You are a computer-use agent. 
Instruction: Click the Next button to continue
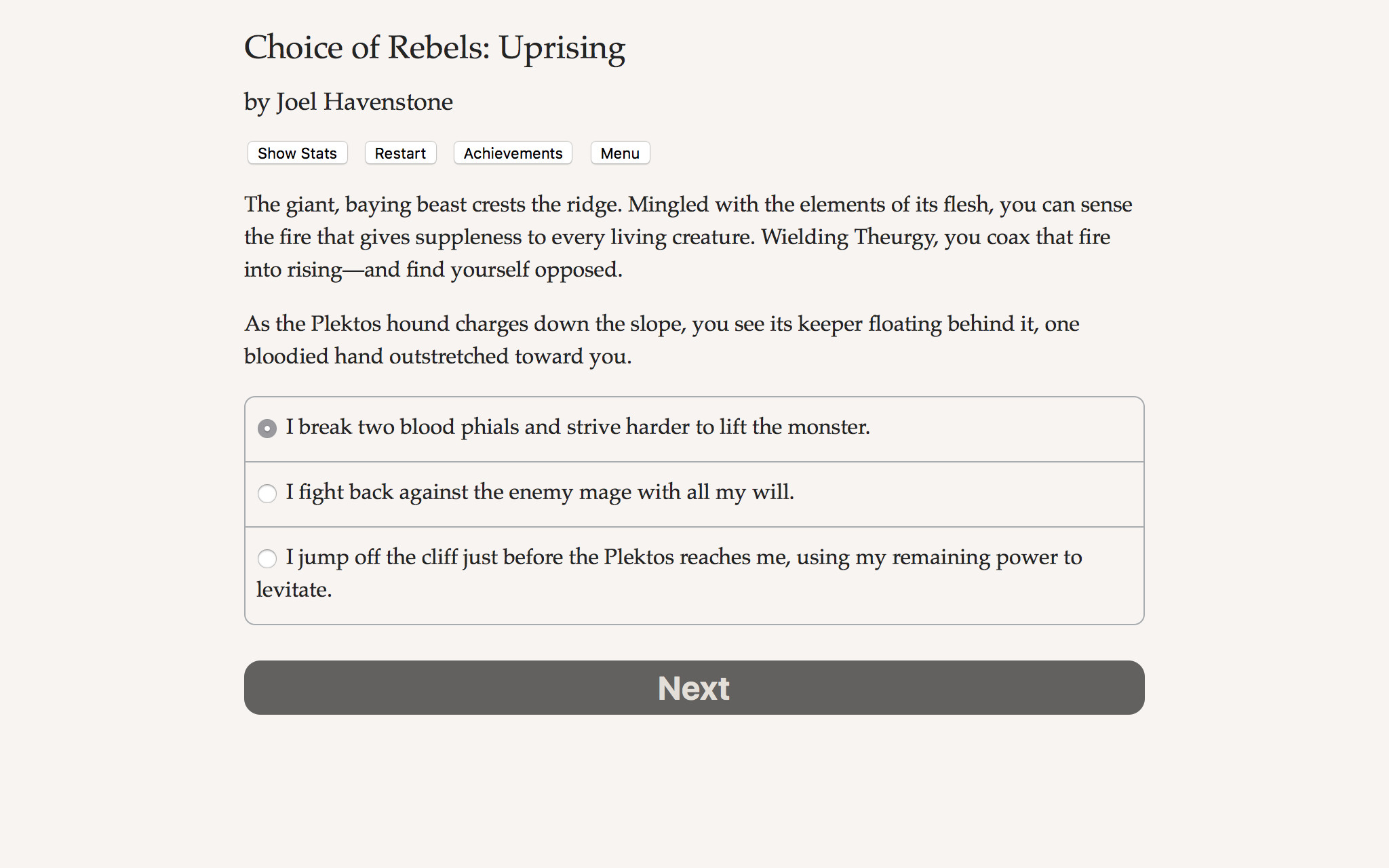693,688
